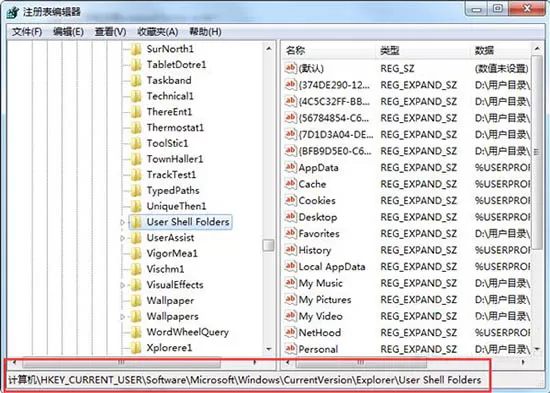
Task: Click the string icon beside Desktop
Action: tap(290, 217)
